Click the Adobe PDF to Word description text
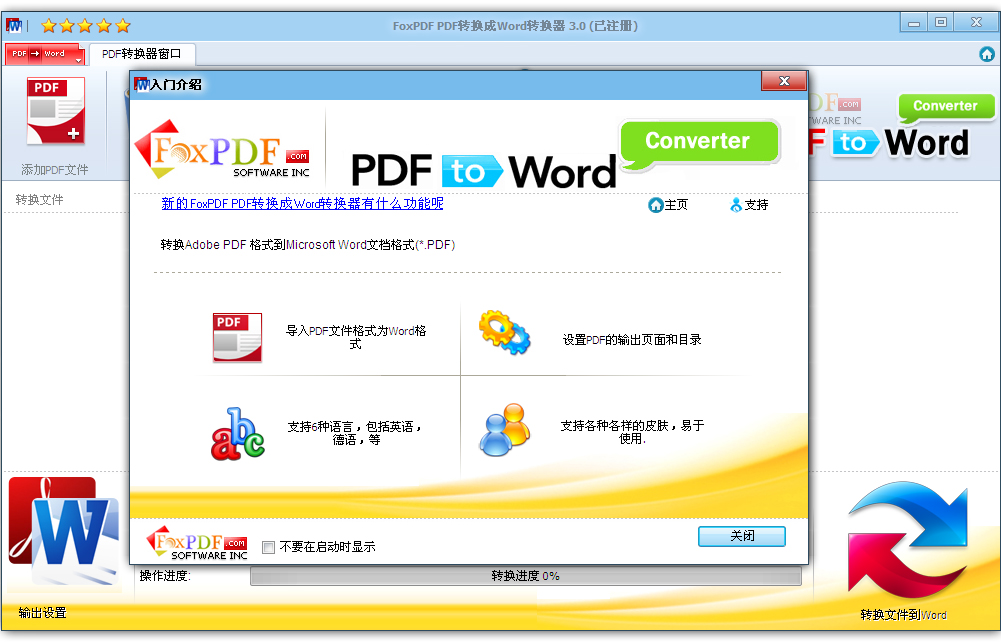The image size is (1001, 643). [x=308, y=245]
